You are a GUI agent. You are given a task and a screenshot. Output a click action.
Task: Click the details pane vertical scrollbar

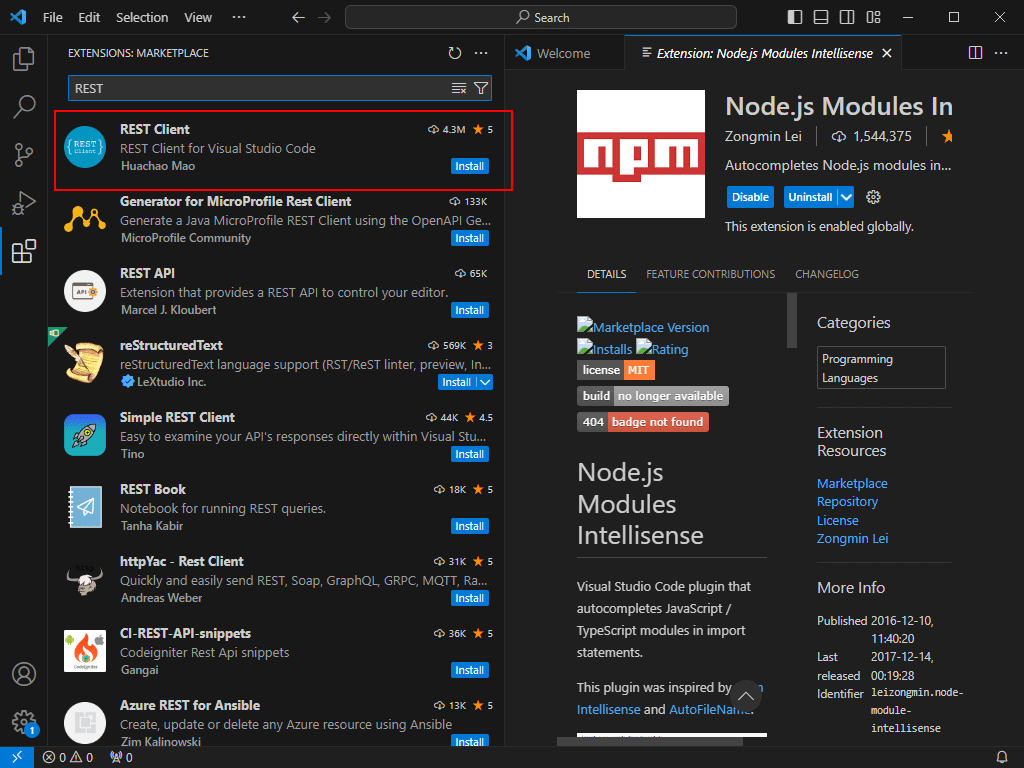(x=792, y=320)
